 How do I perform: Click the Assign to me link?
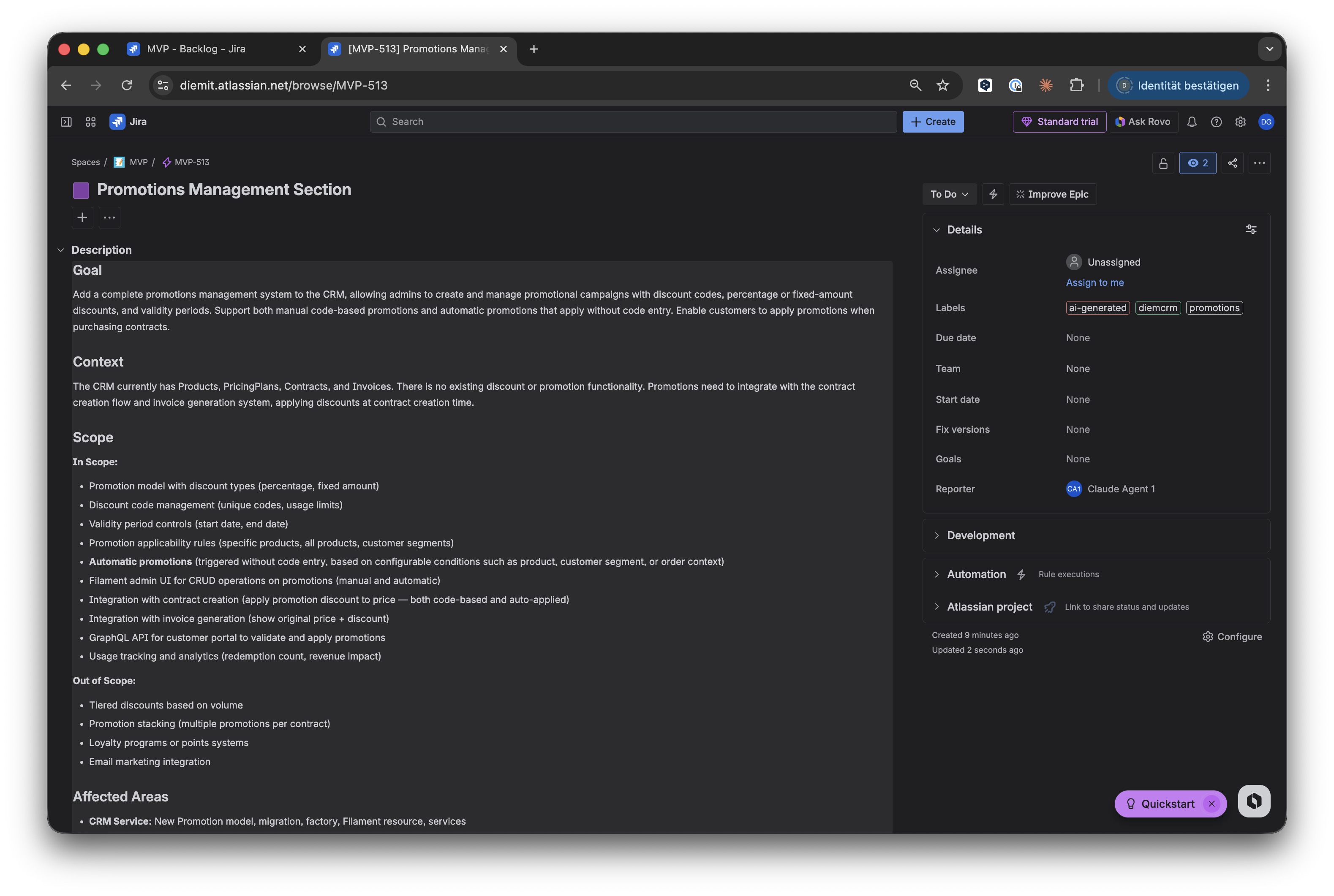[x=1094, y=282]
